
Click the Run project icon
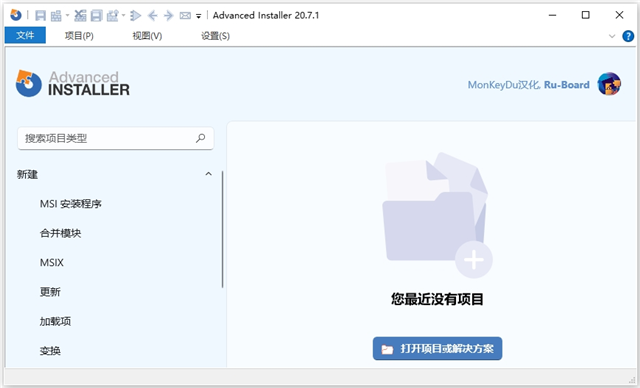tap(136, 16)
